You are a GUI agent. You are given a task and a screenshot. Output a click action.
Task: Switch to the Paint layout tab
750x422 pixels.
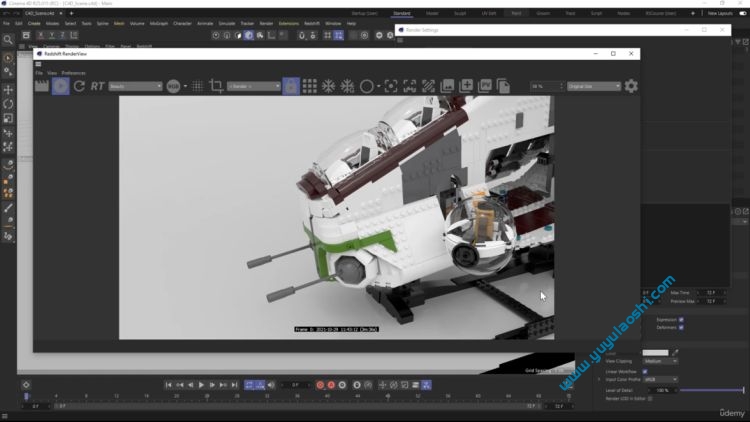coord(516,13)
